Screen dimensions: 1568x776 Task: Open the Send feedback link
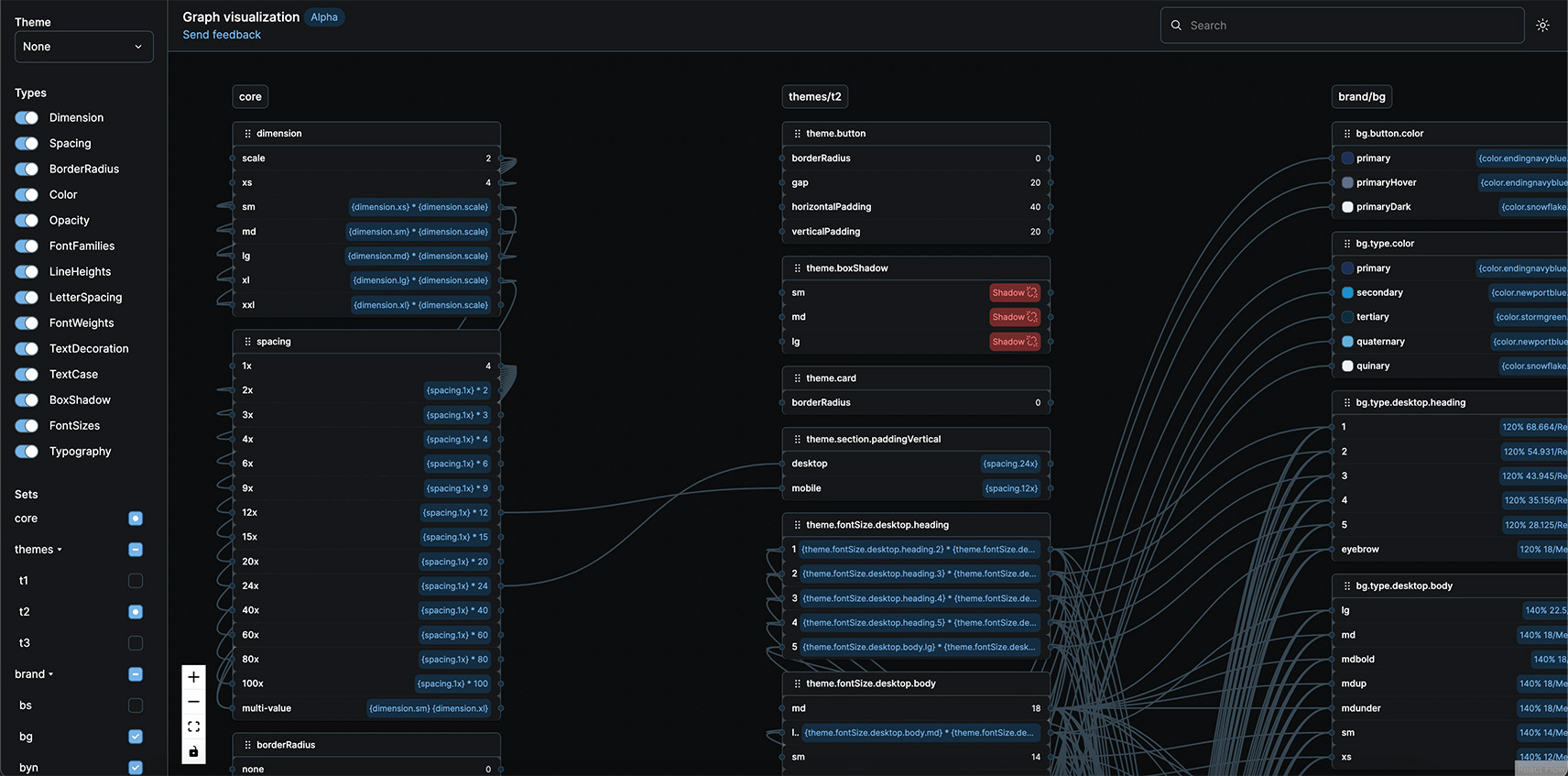pyautogui.click(x=222, y=35)
